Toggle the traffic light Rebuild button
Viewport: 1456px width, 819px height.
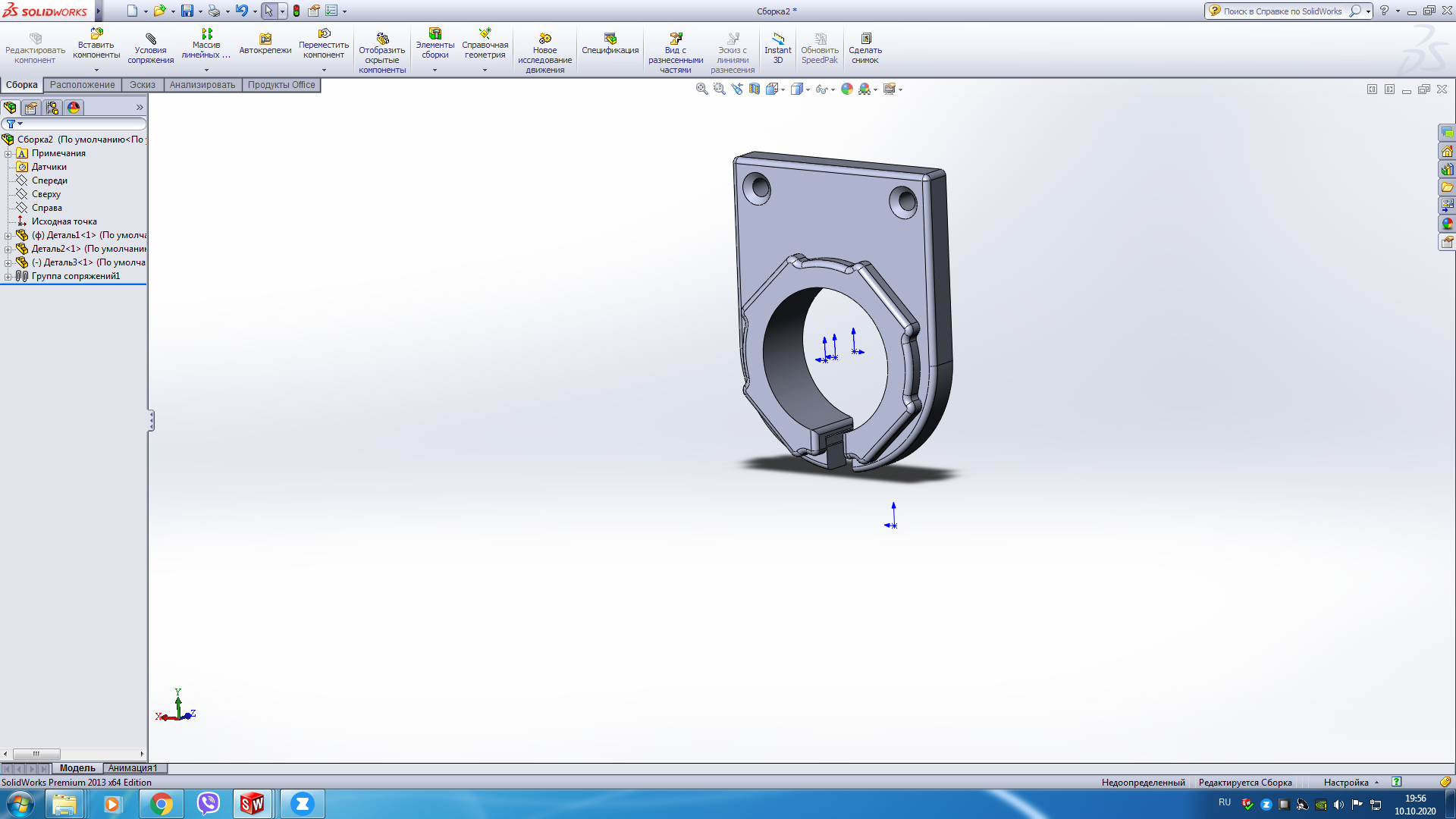click(x=297, y=11)
